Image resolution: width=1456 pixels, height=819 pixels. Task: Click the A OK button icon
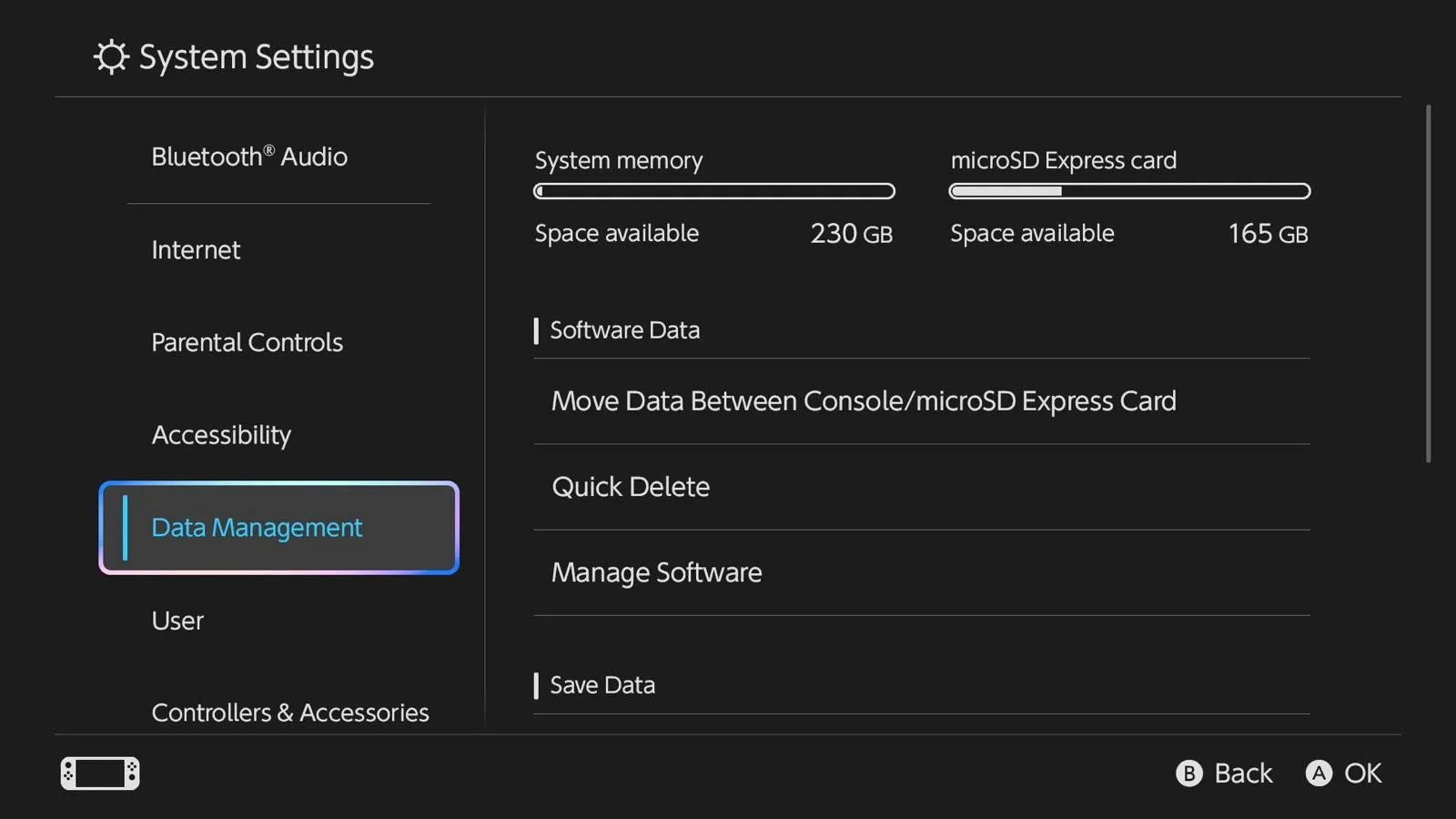pyautogui.click(x=1319, y=773)
